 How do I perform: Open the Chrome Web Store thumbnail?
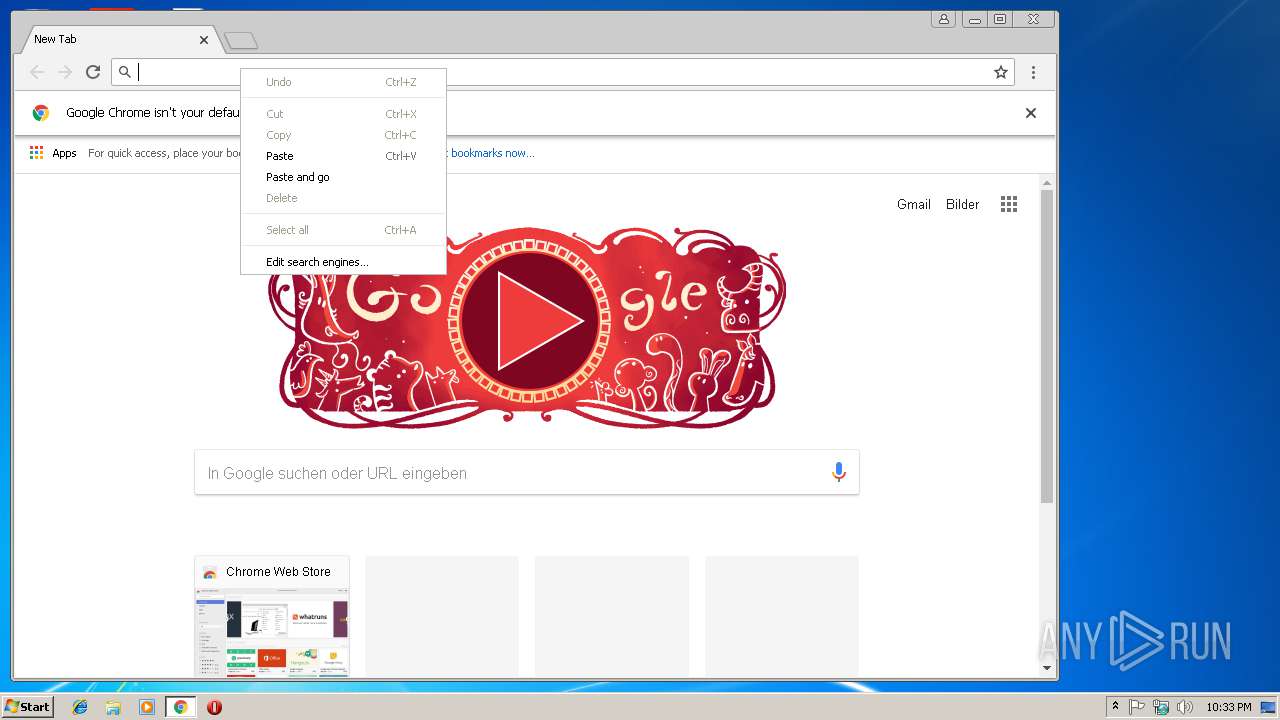[x=272, y=616]
